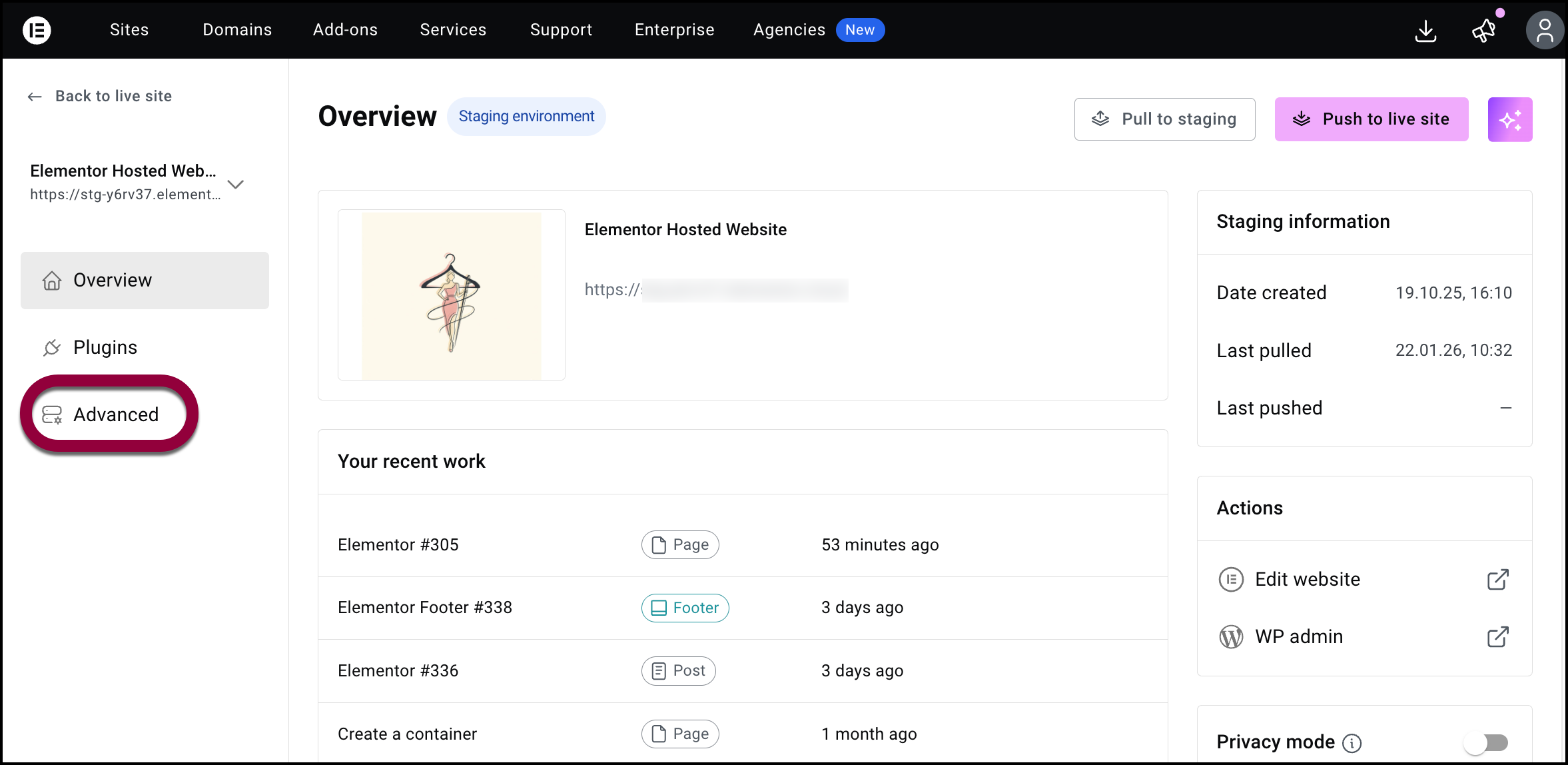
Task: Expand the site selector chevron
Action: [235, 184]
